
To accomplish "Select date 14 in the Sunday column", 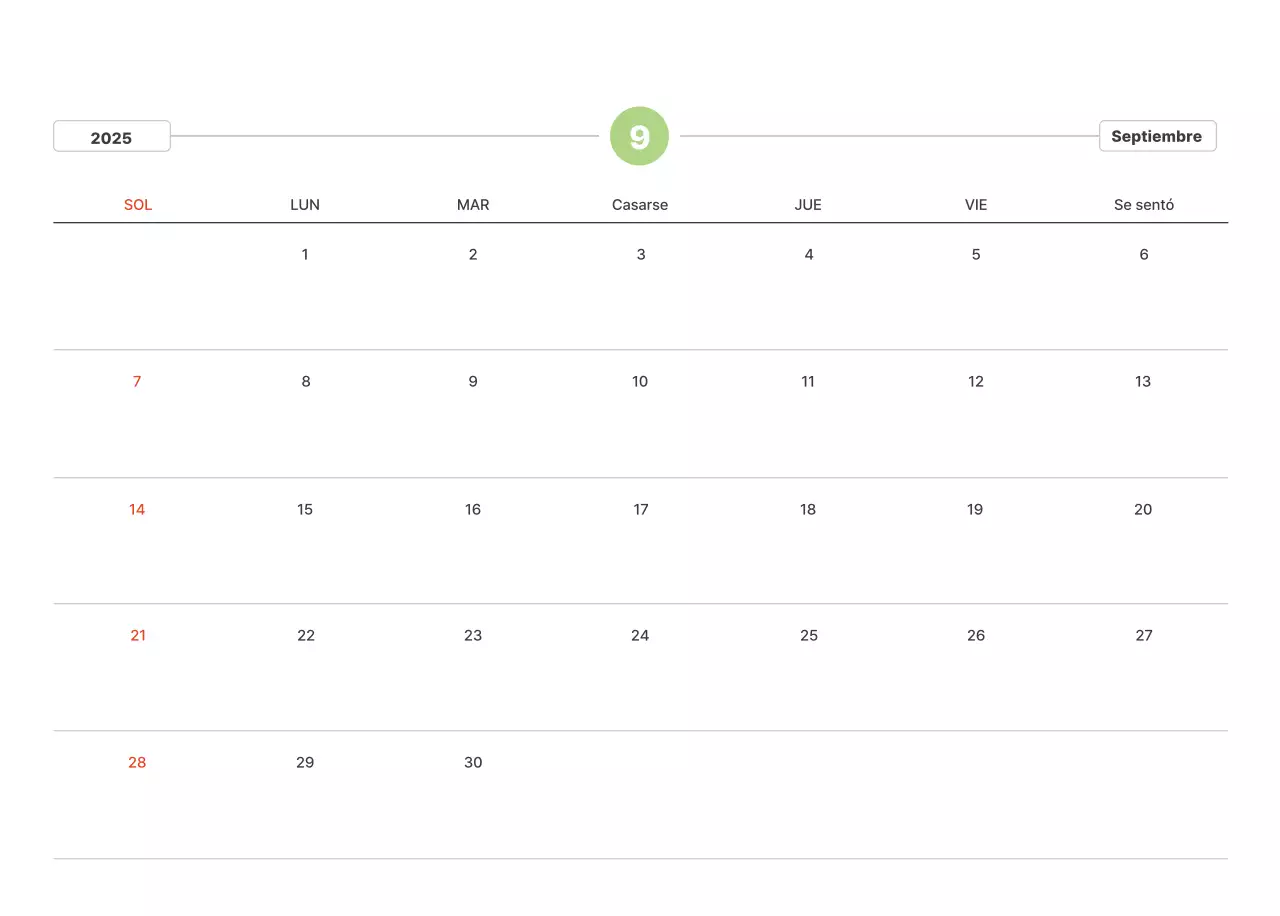I will (137, 509).
